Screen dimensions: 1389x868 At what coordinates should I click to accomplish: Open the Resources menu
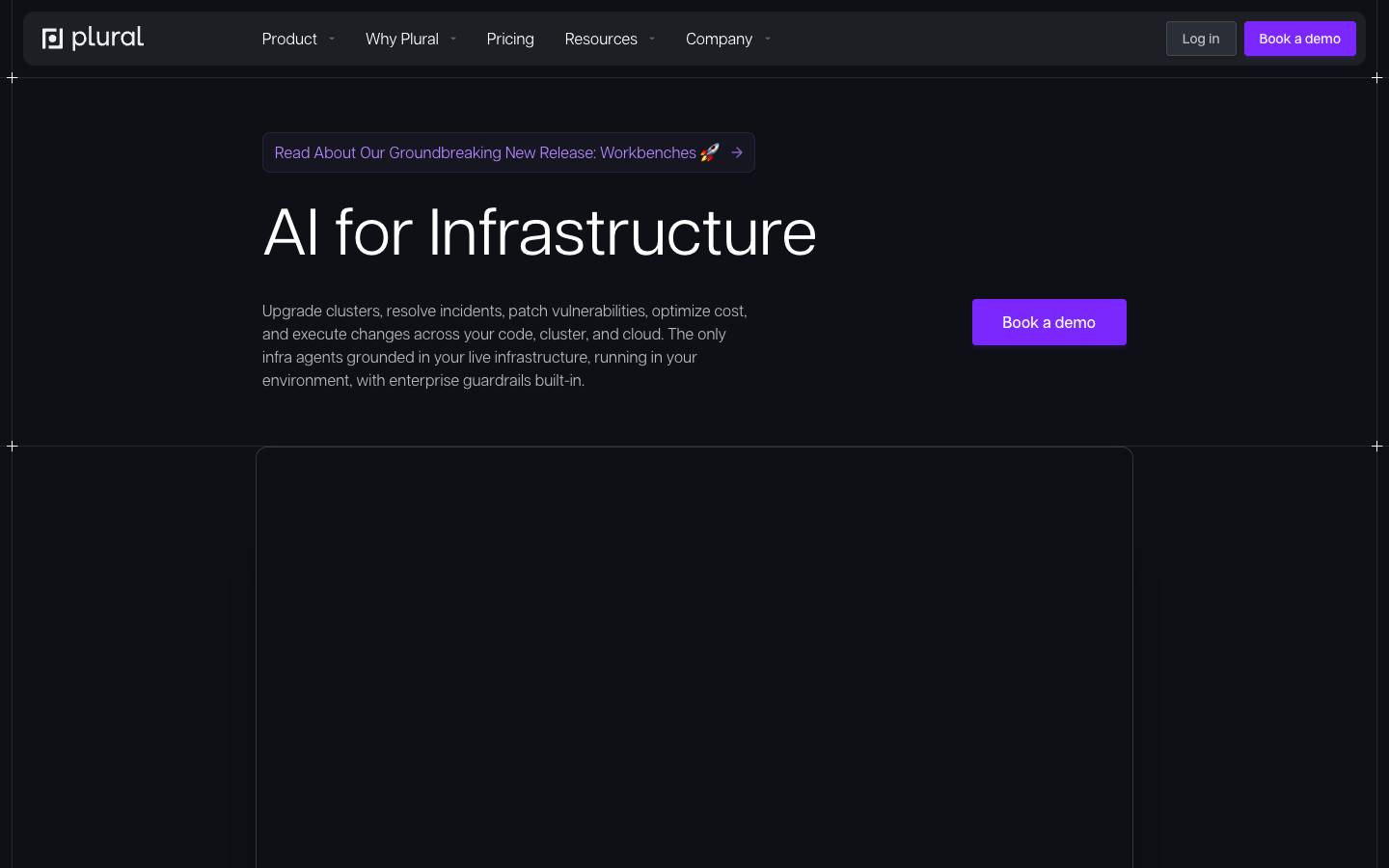[601, 39]
